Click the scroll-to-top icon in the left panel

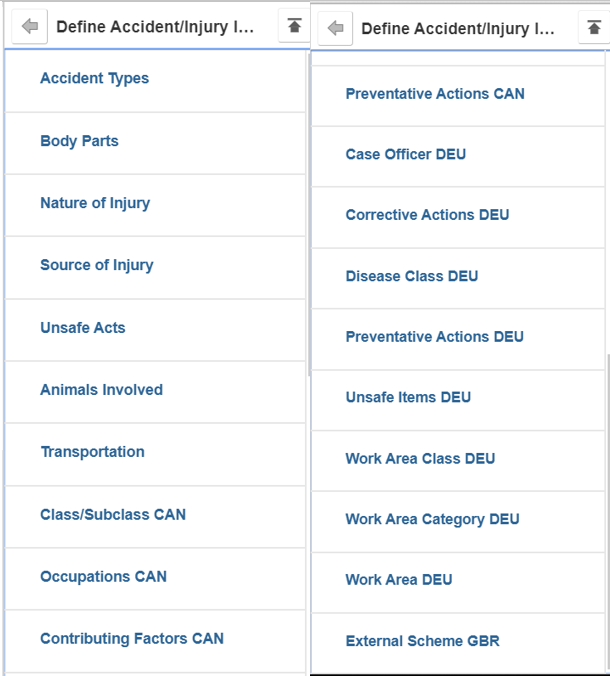[x=294, y=26]
